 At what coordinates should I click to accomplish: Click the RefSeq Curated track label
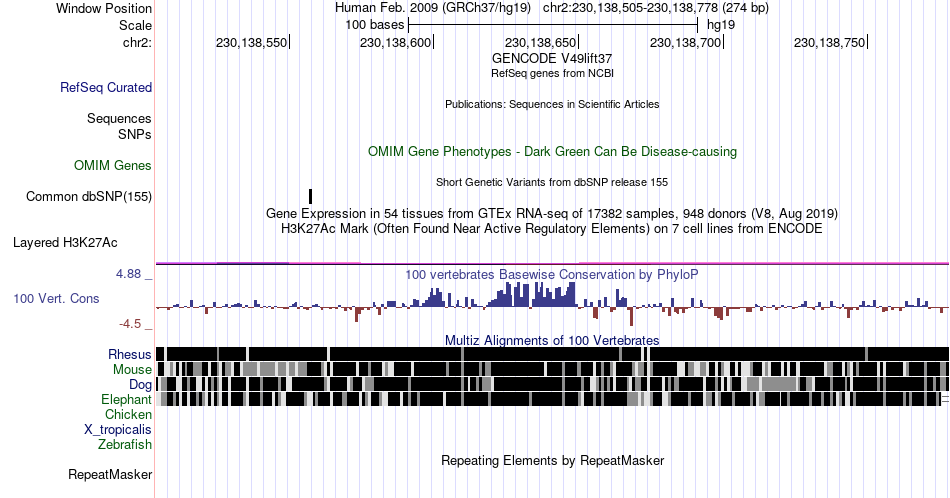[x=106, y=87]
